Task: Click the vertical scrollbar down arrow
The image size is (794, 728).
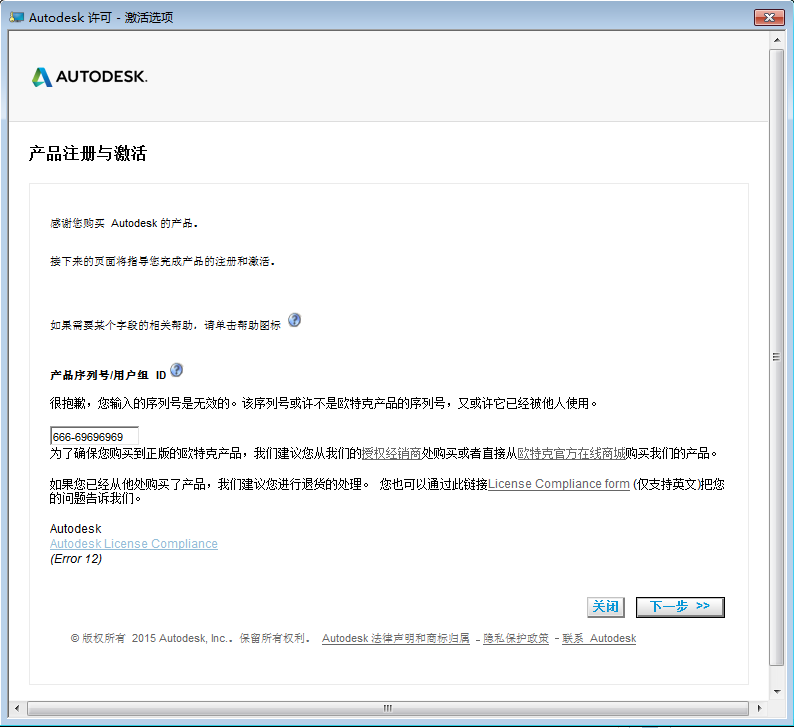Action: [777, 691]
